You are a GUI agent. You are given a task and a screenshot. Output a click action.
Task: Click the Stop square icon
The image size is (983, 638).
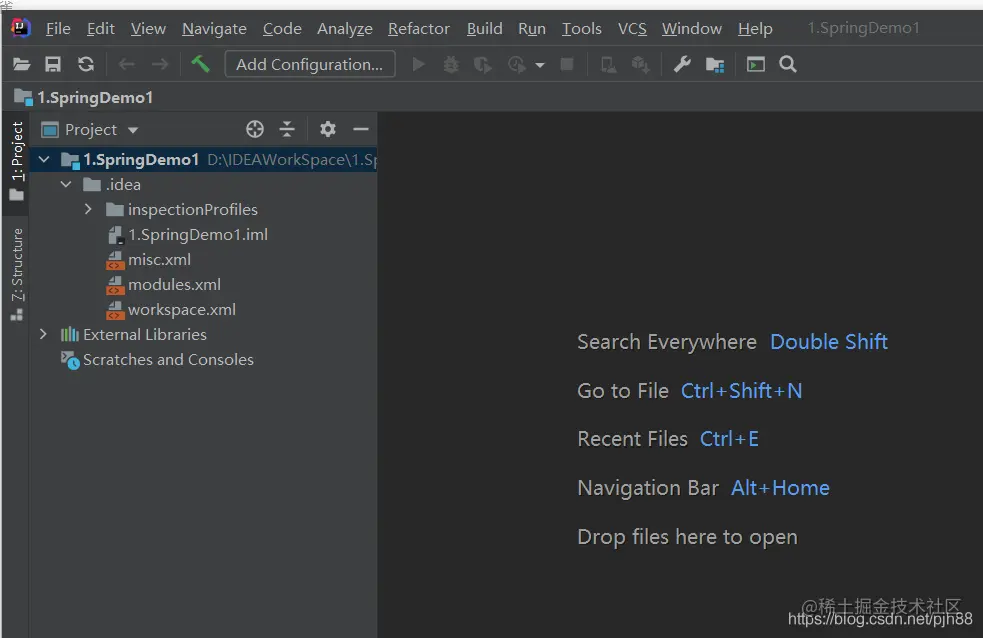(x=567, y=64)
